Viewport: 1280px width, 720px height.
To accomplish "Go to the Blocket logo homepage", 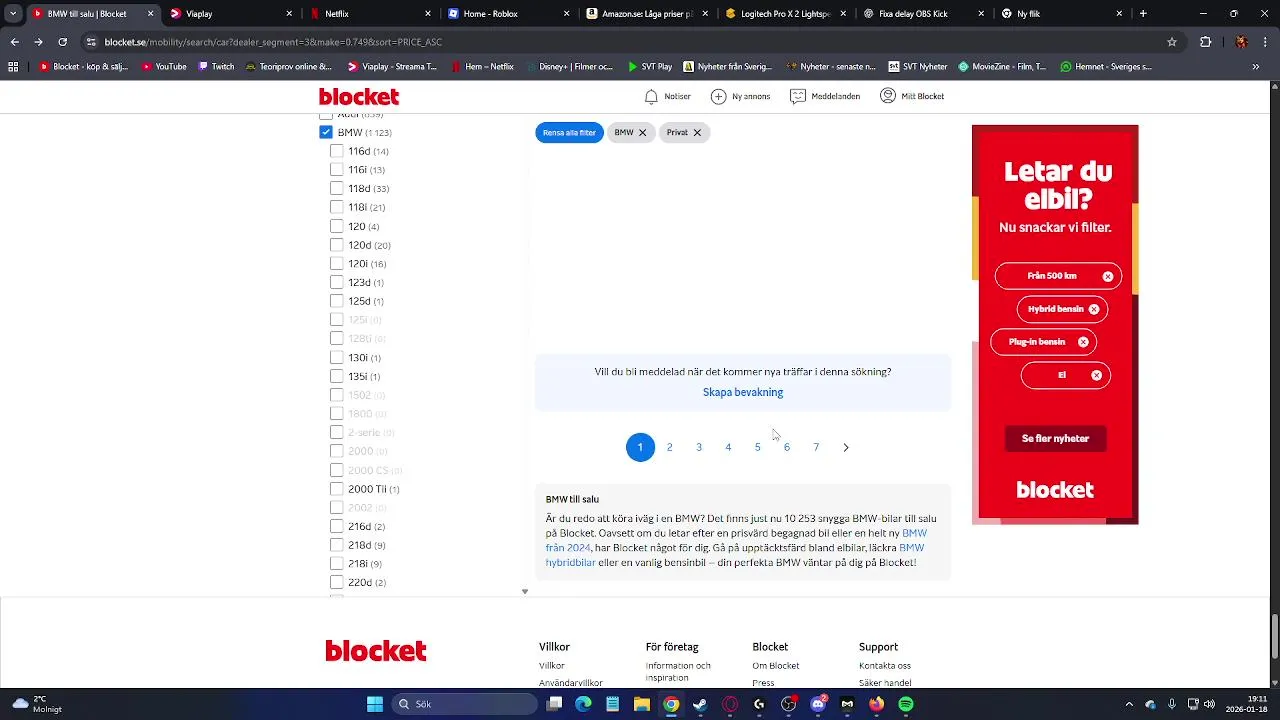I will point(359,96).
